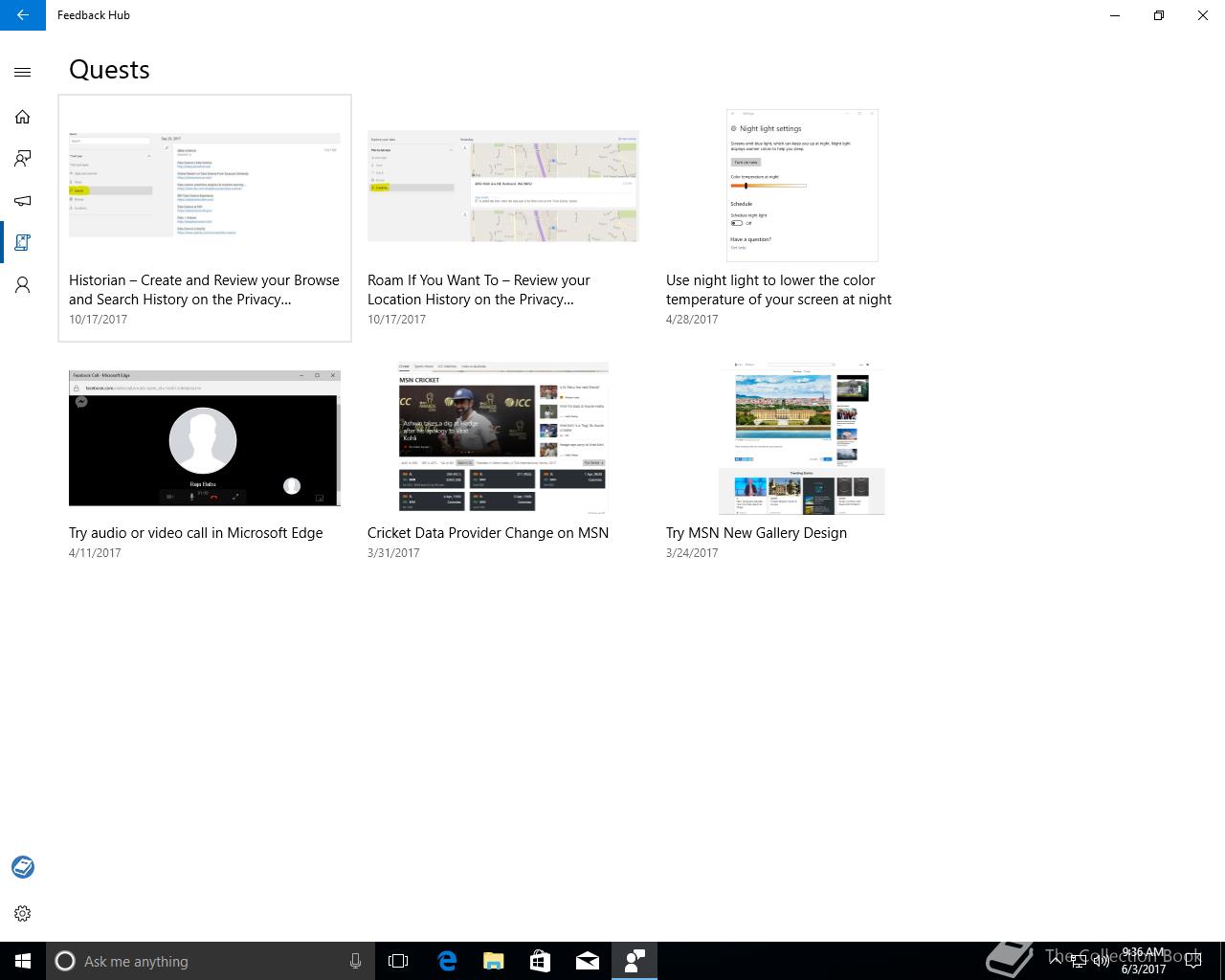Click the 3/31/2017 quest date
The width and height of the screenshot is (1225, 980).
click(393, 553)
